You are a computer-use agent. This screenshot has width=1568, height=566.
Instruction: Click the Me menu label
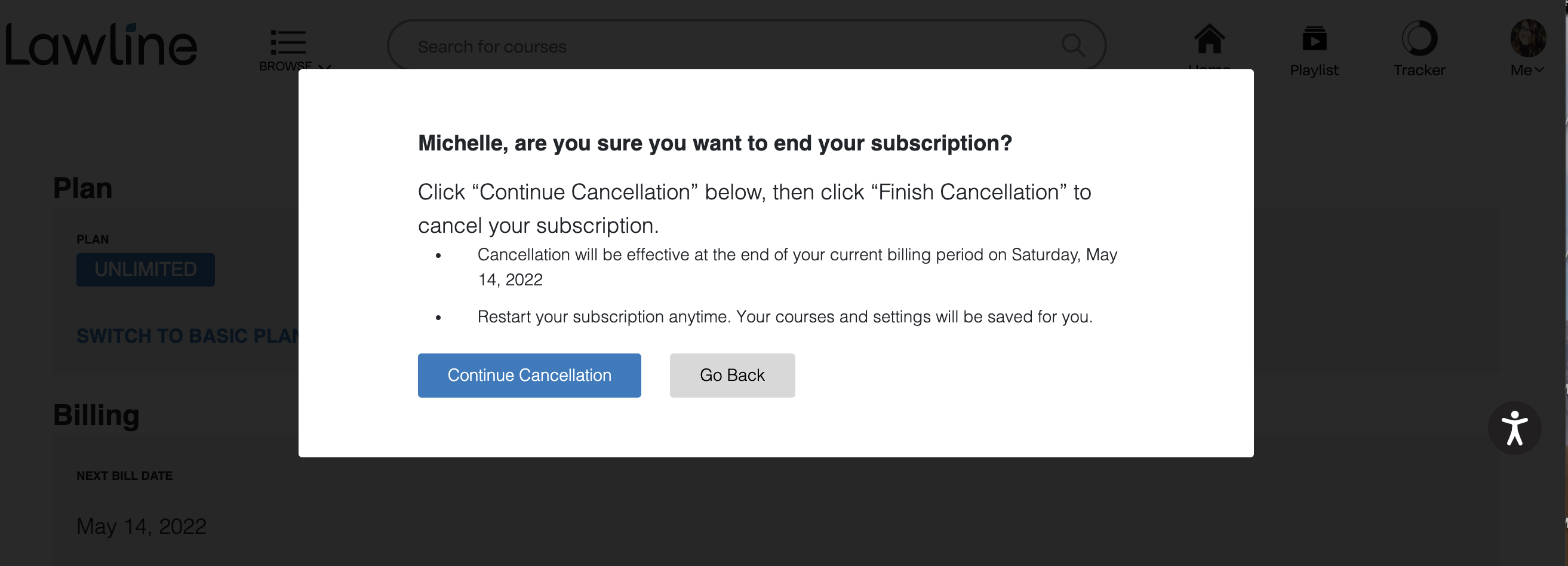(x=1520, y=70)
